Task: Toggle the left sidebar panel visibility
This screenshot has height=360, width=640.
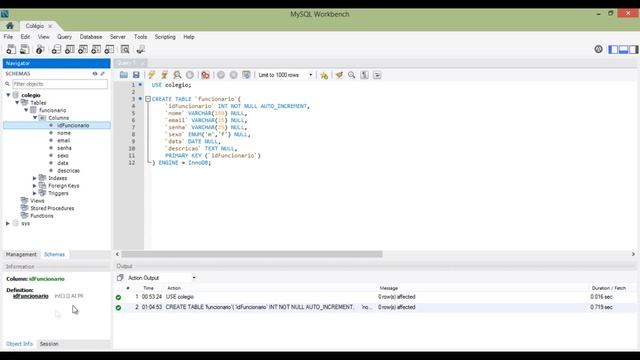Action: click(613, 49)
